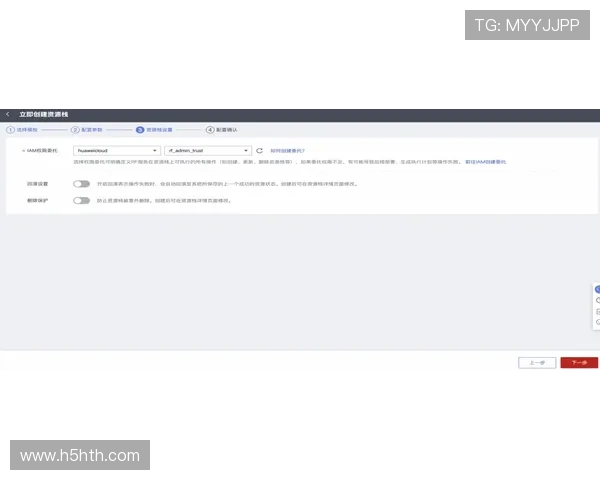Click the 删除保护 label

click(38, 201)
